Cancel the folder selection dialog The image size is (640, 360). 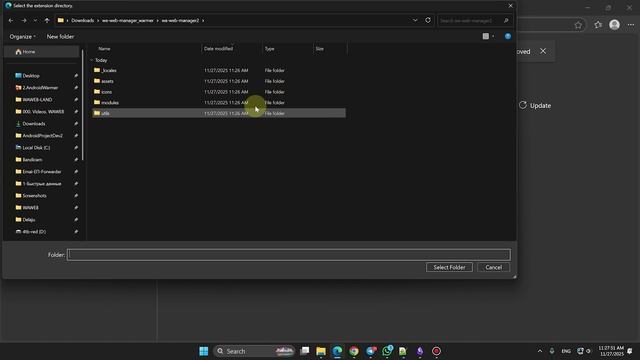493,267
